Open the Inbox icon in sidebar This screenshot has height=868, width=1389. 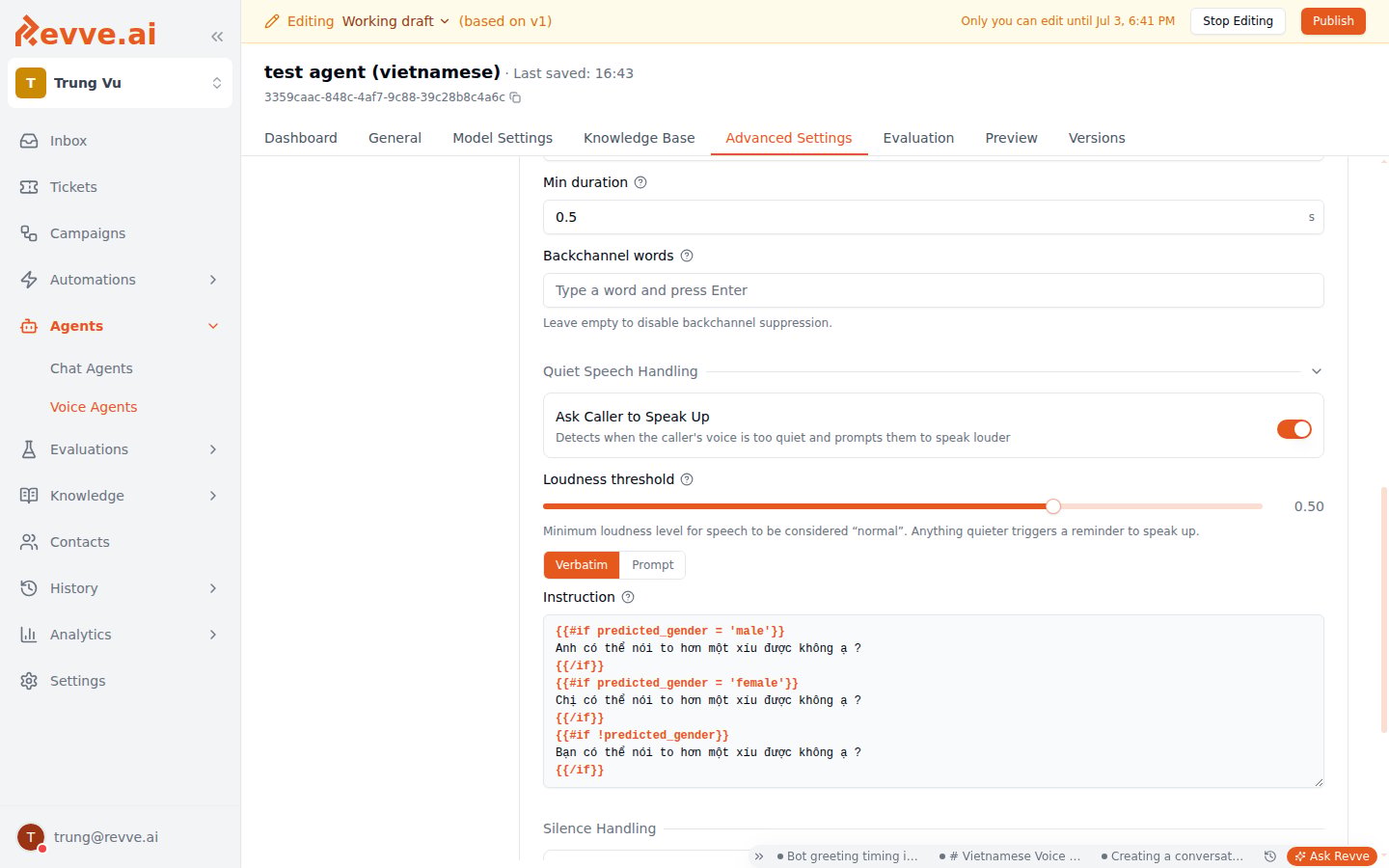(29, 141)
